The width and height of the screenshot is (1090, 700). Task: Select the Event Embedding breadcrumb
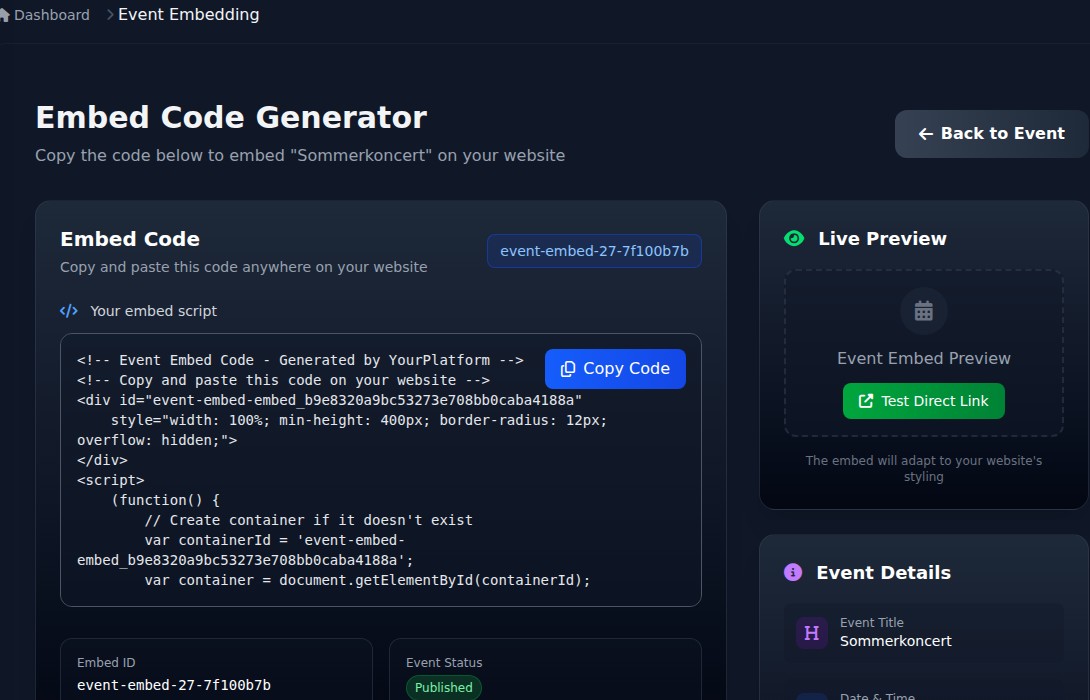[188, 15]
